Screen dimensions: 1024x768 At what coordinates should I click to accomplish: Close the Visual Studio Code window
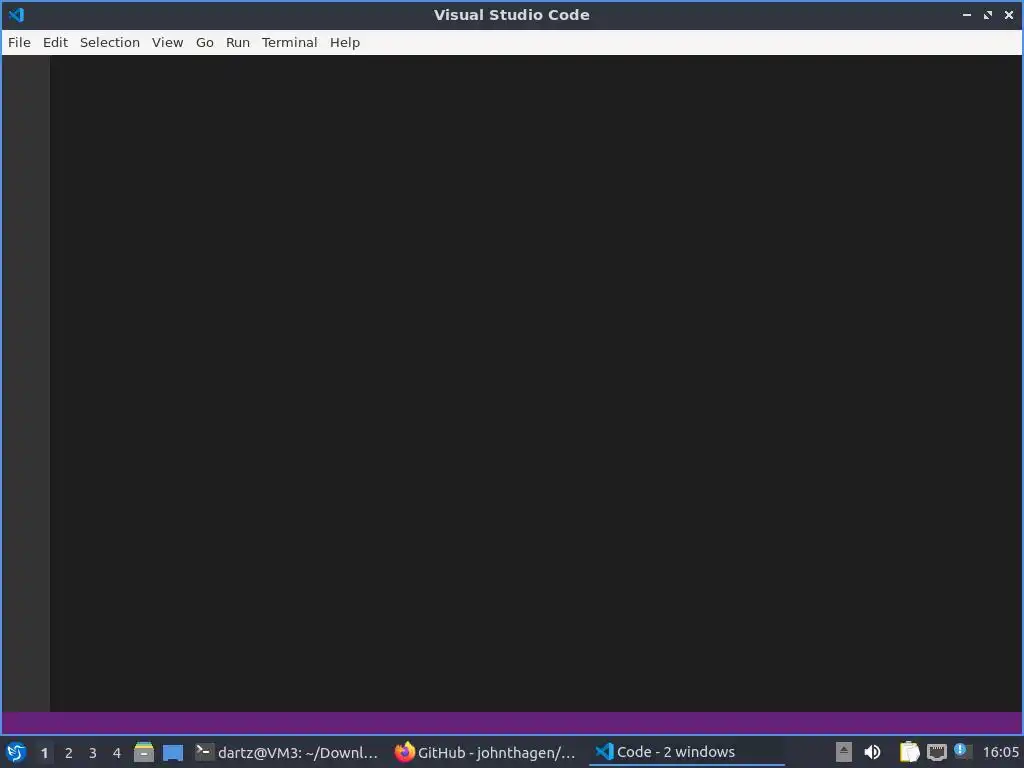pyautogui.click(x=1009, y=14)
